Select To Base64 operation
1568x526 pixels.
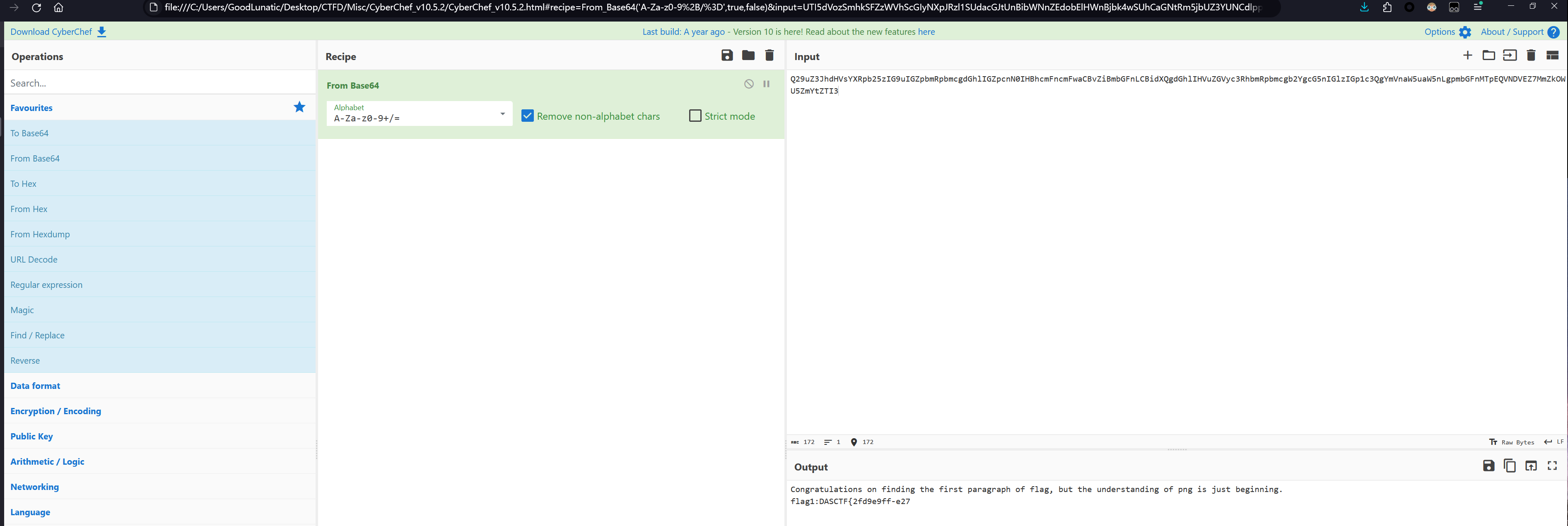click(160, 133)
